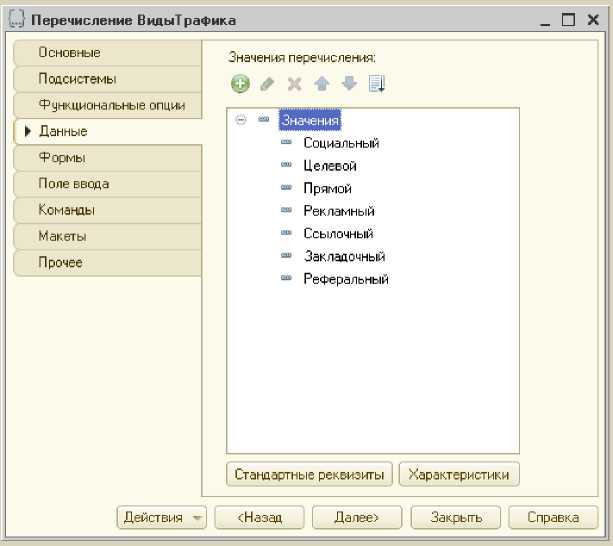Click the move up arrow icon
Screen dimensions: 613x546
click(x=322, y=84)
